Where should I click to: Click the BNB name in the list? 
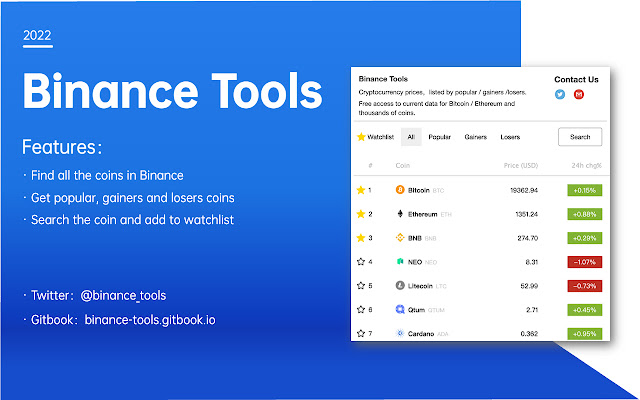coord(415,238)
